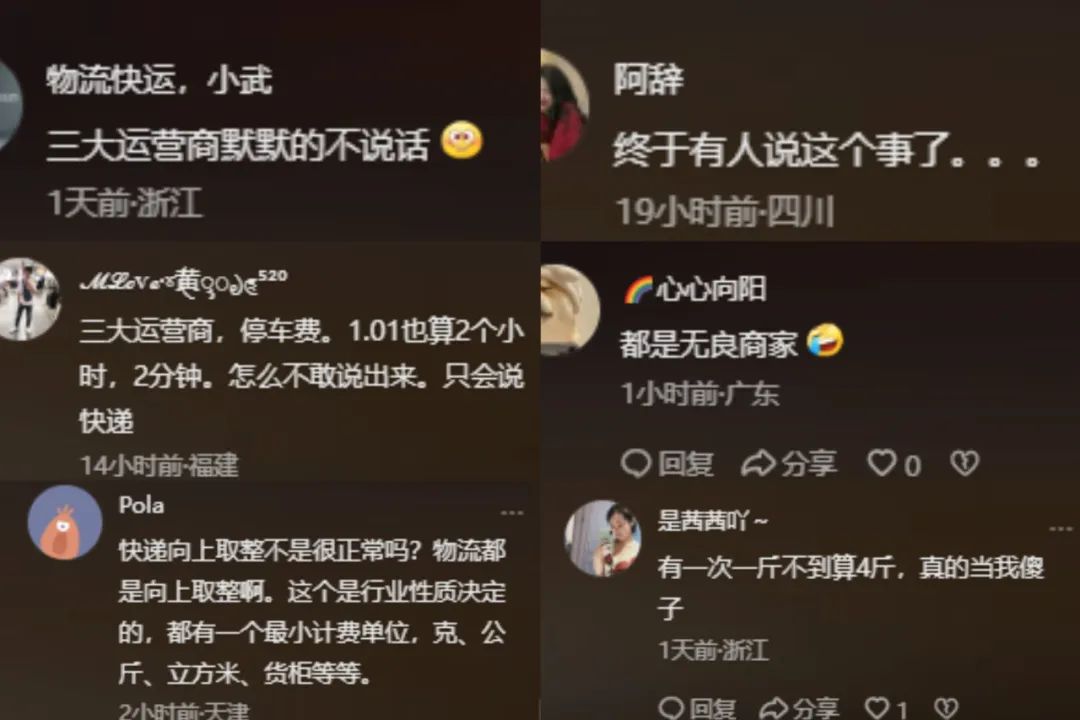Open username 物流快运，小武
This screenshot has width=1080, height=720.
coord(159,79)
